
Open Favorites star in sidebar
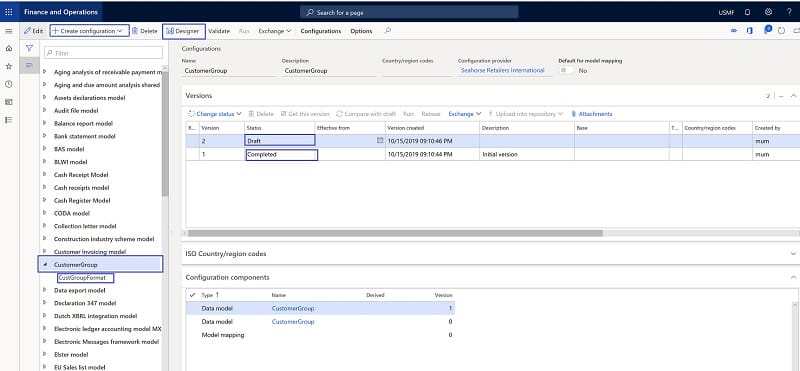[9, 66]
